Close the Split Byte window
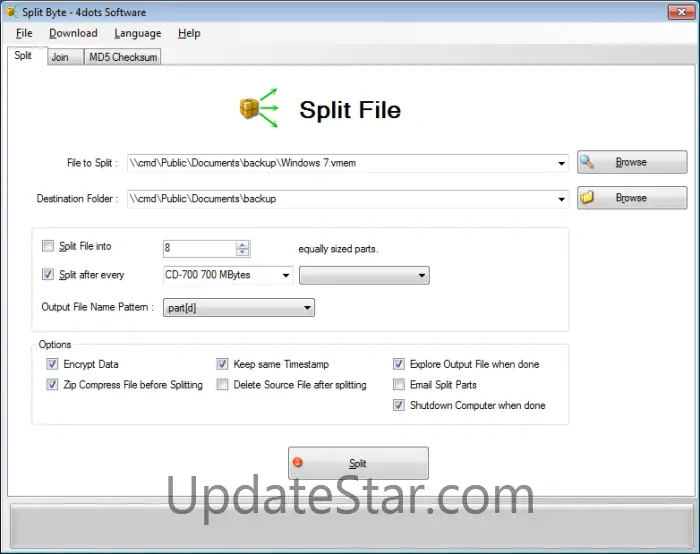The image size is (700, 554). tap(681, 12)
